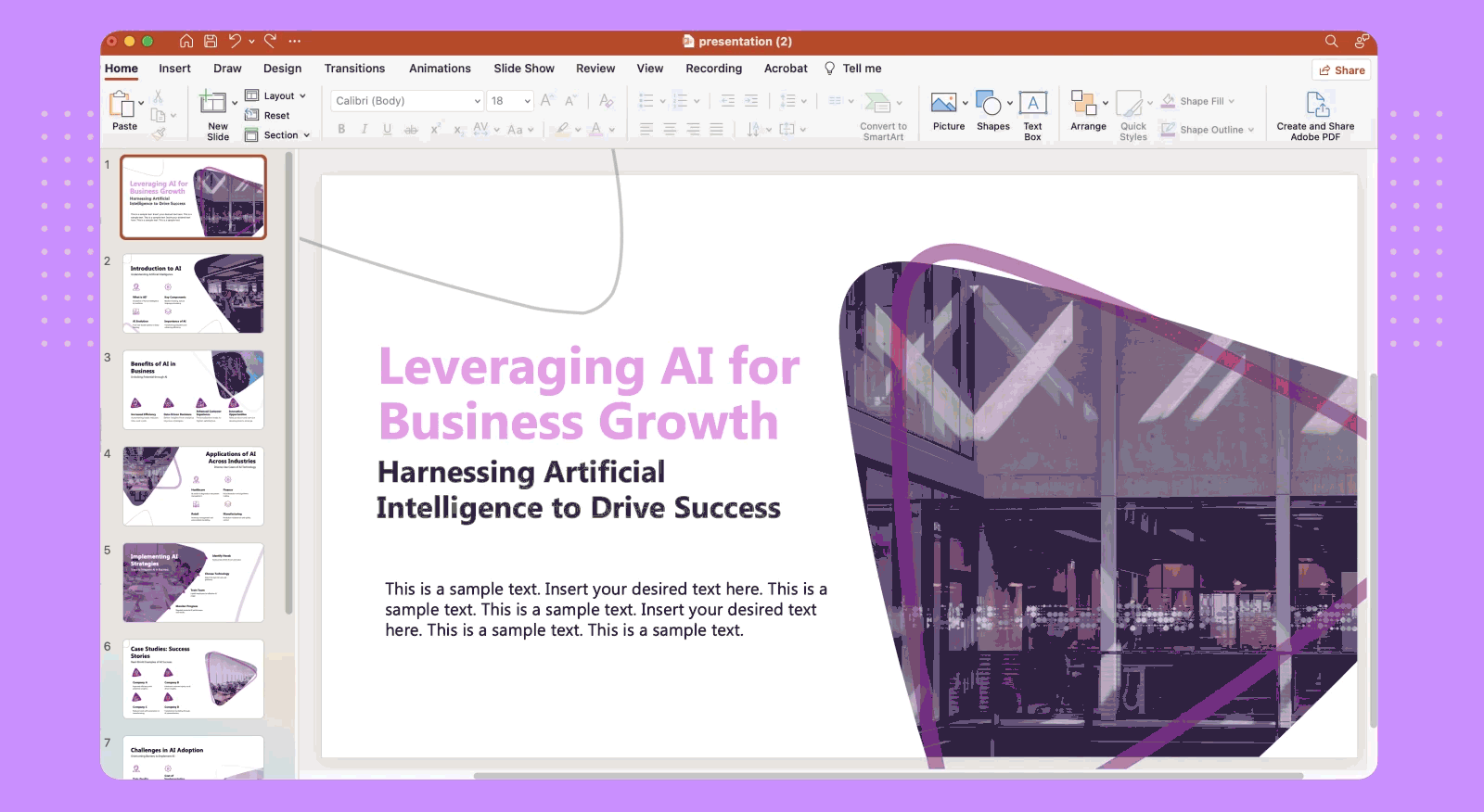1484x812 pixels.
Task: Select slide 2 Introduction to AI thumbnail
Action: 193,294
